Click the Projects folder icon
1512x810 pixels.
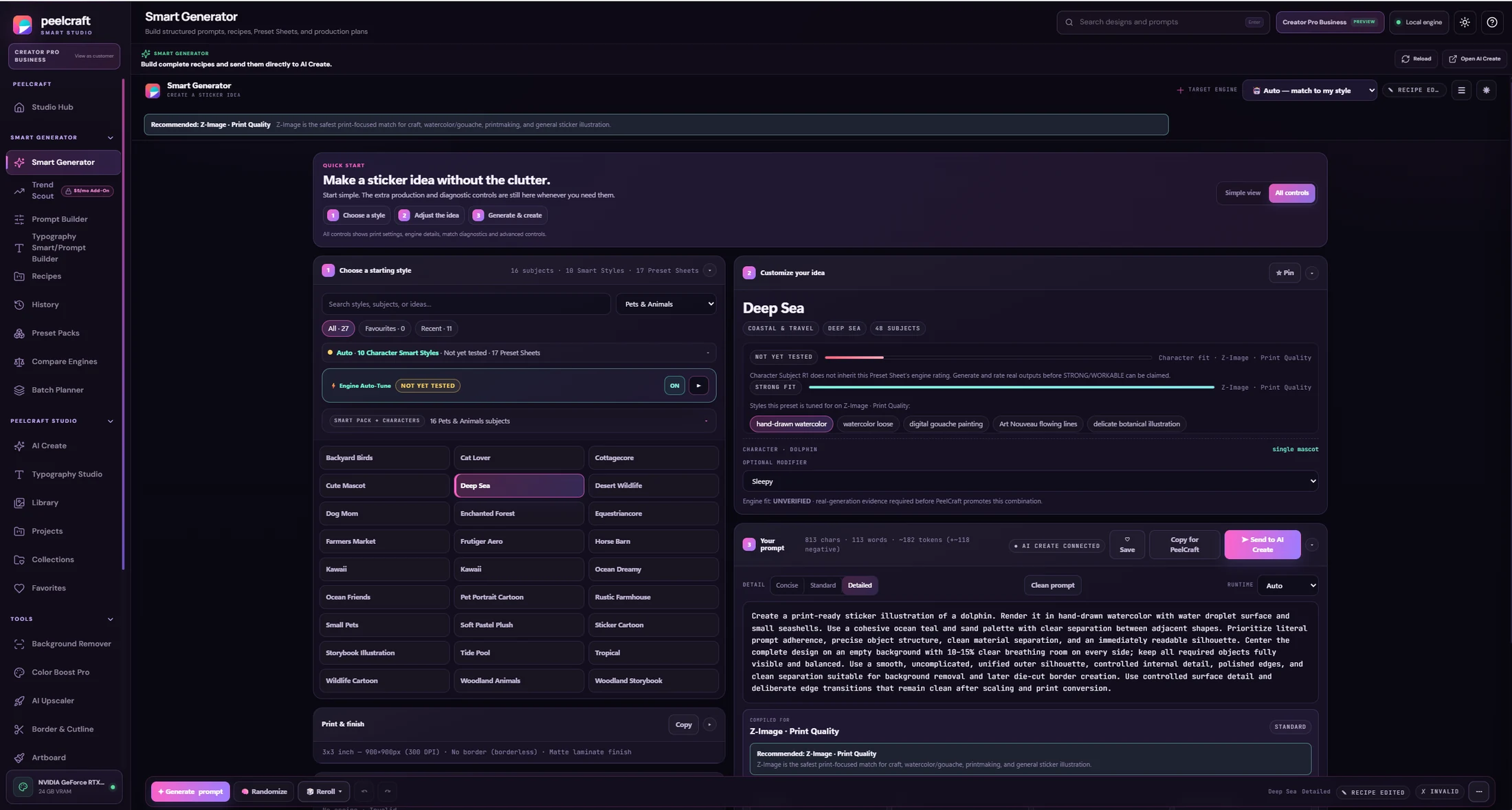coord(19,532)
